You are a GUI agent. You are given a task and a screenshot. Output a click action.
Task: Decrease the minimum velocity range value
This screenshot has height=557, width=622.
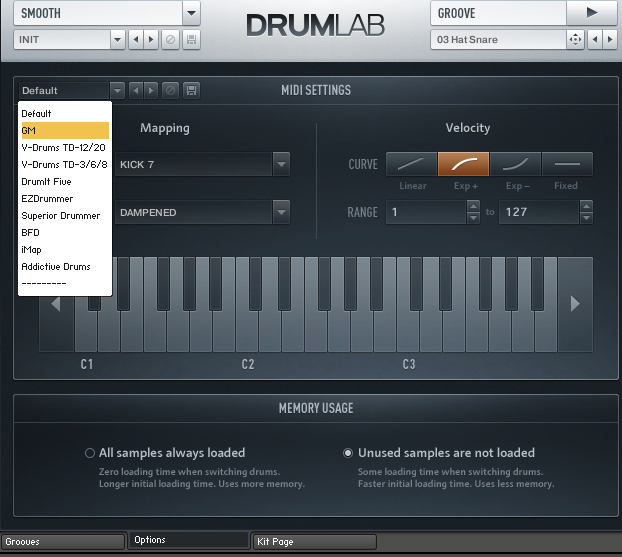(x=473, y=218)
